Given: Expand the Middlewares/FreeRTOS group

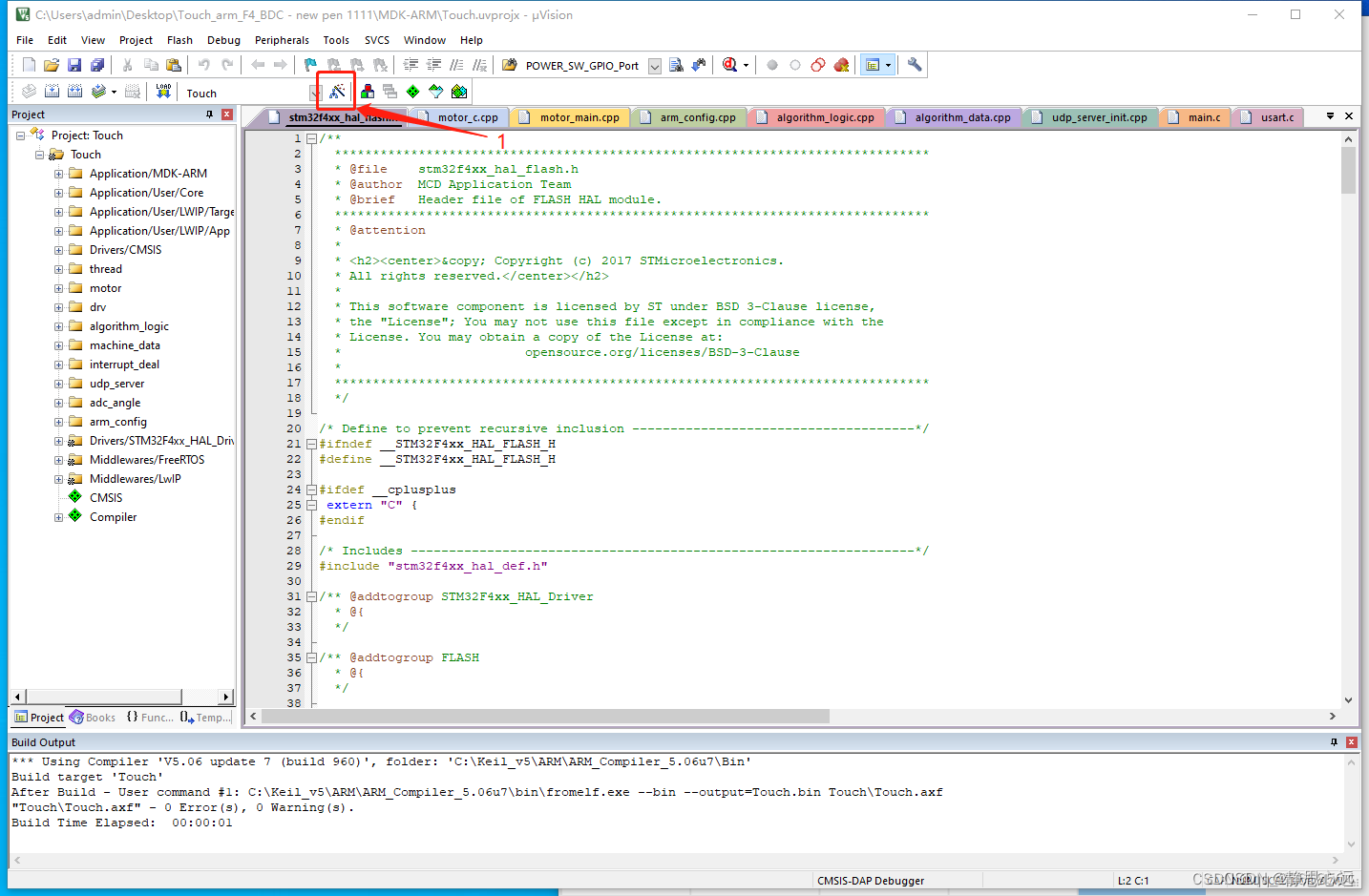Looking at the screenshot, I should [59, 460].
